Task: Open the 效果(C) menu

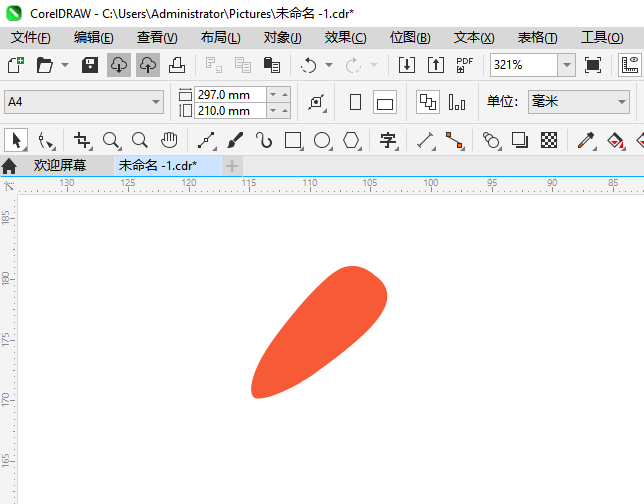Action: pos(345,38)
